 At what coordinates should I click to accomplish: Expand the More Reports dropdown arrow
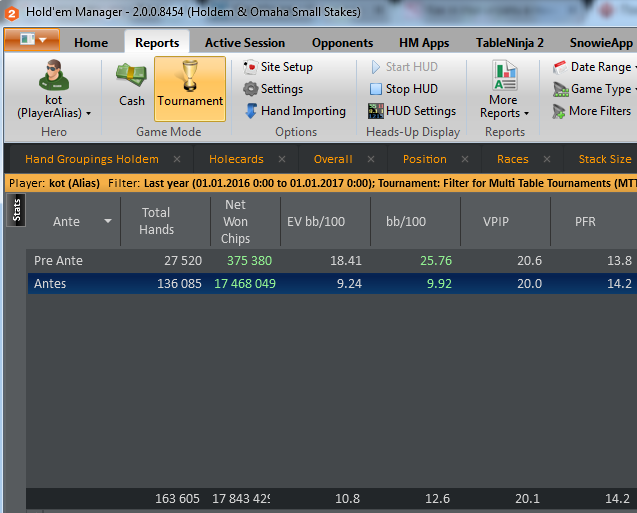526,113
